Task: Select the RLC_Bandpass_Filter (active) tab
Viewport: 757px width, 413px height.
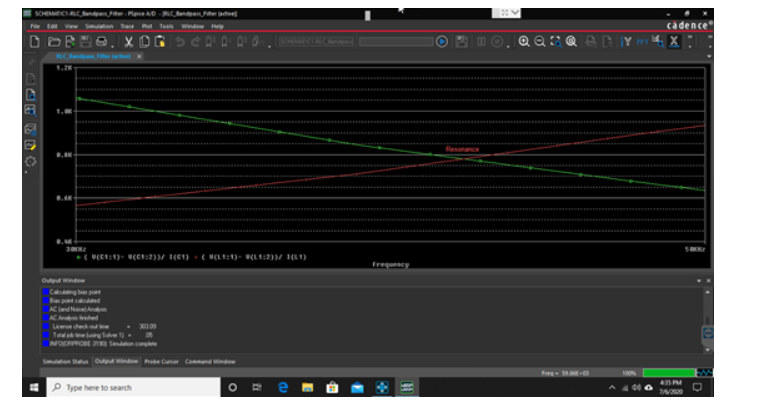Action: coord(93,57)
